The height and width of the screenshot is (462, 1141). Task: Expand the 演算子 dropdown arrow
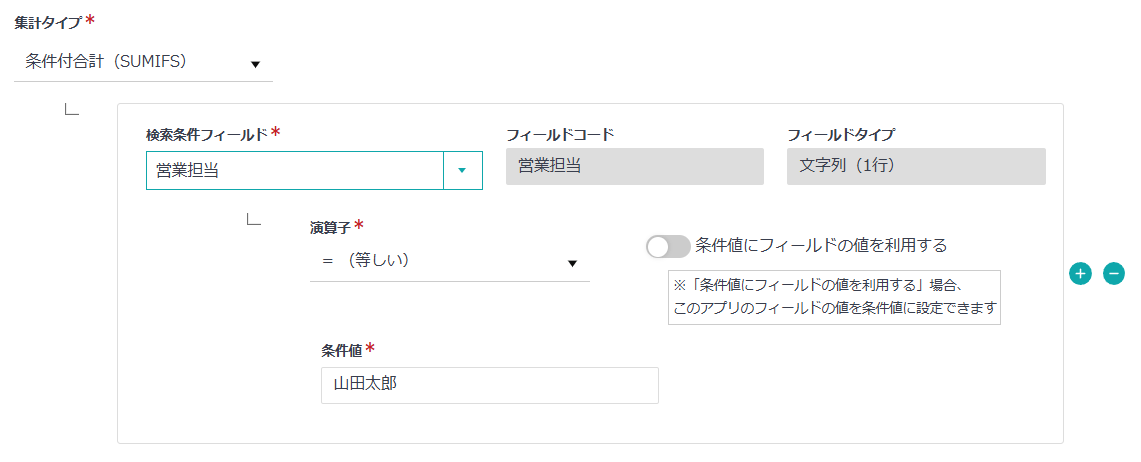tap(573, 263)
